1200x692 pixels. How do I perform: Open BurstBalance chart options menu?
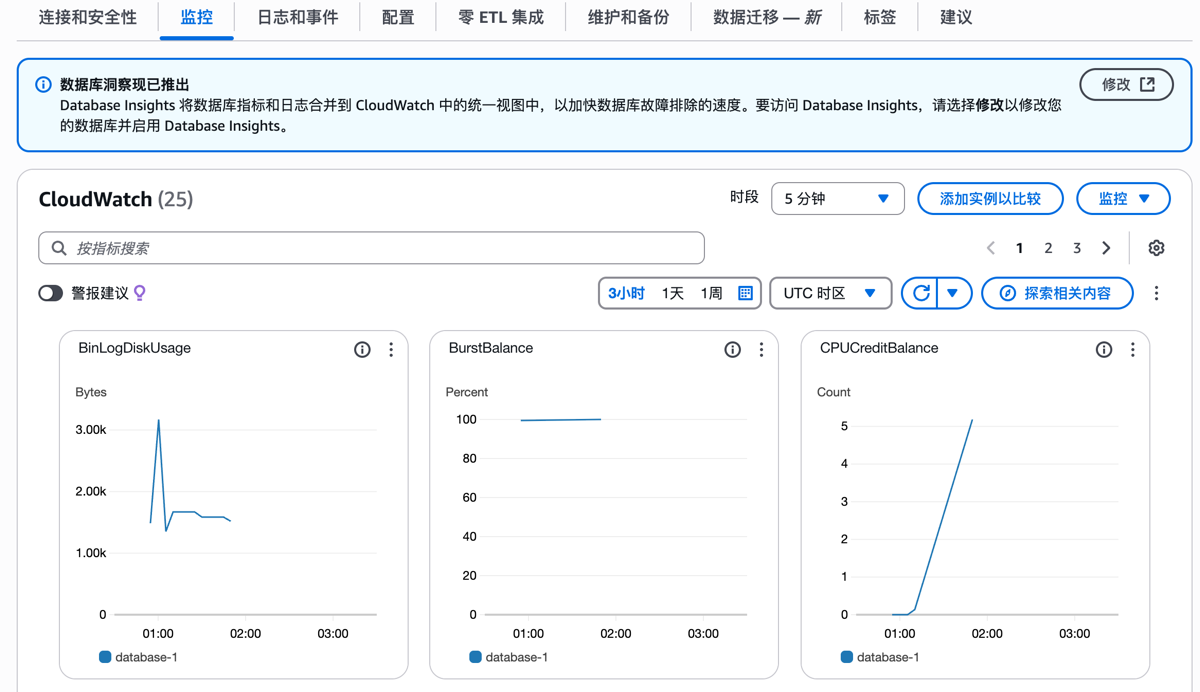[x=761, y=349]
